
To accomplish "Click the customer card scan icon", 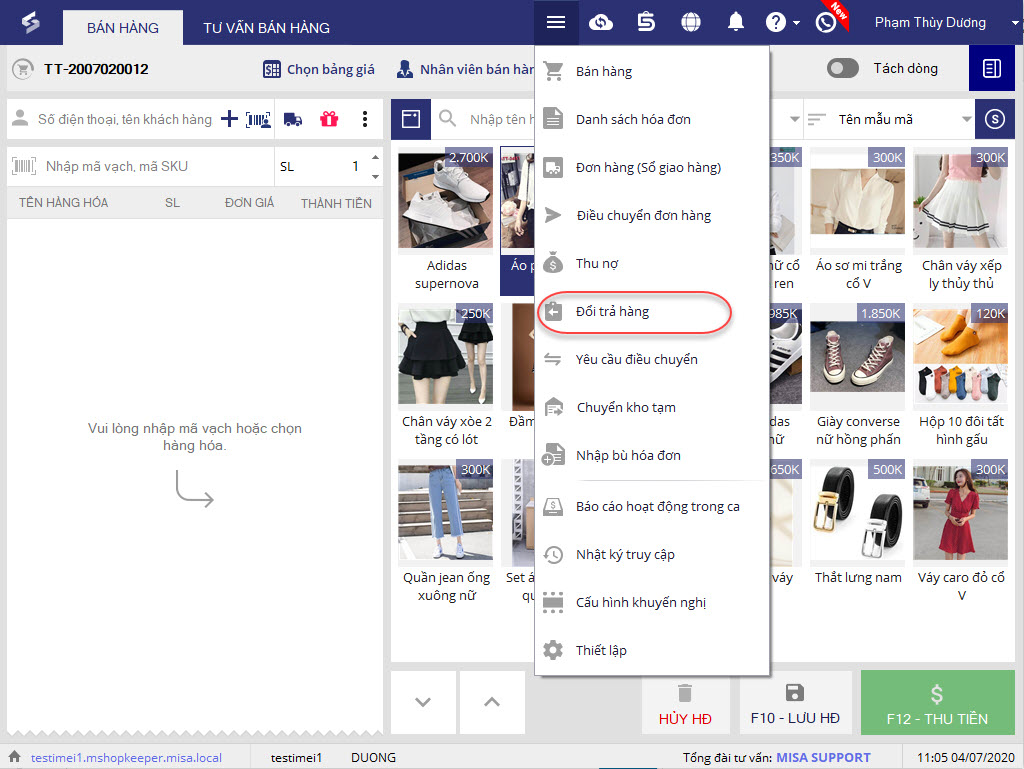I will [259, 119].
